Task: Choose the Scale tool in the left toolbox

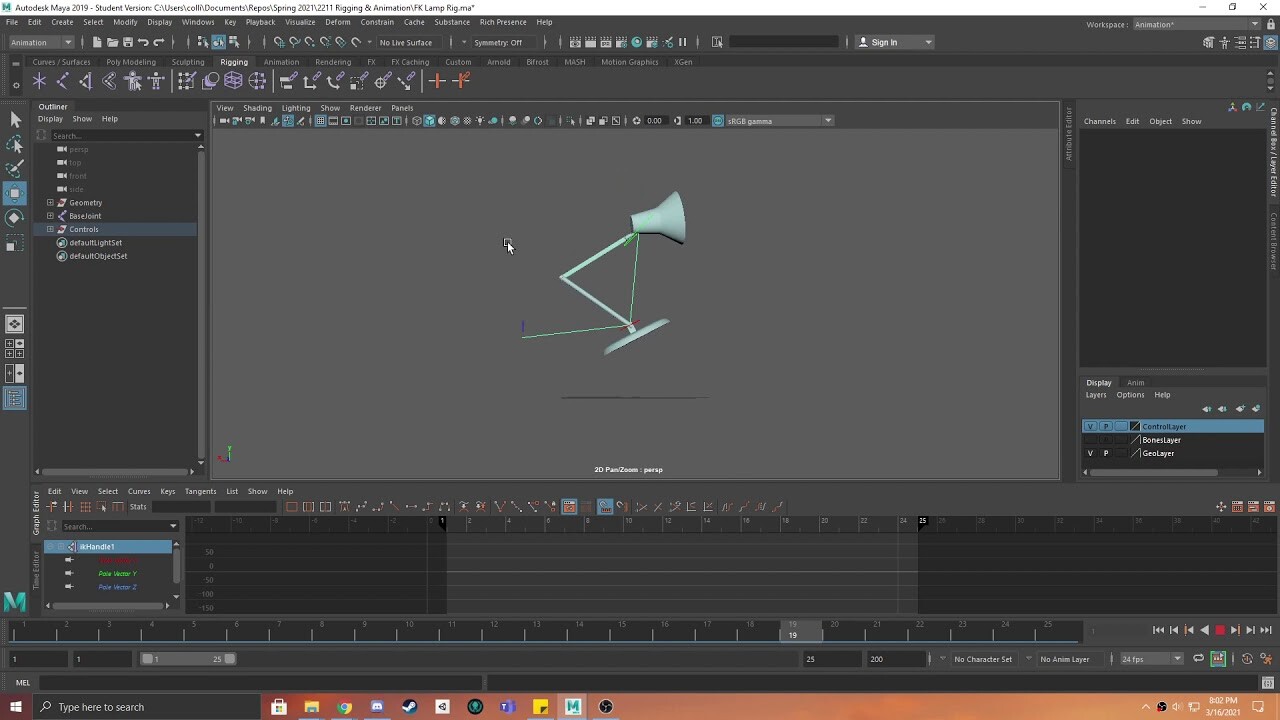Action: click(x=15, y=241)
